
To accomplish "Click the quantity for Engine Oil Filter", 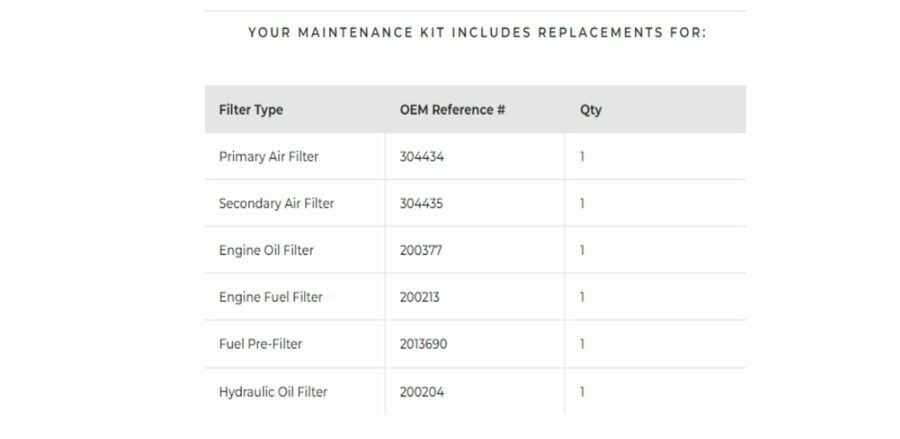I will tap(582, 250).
